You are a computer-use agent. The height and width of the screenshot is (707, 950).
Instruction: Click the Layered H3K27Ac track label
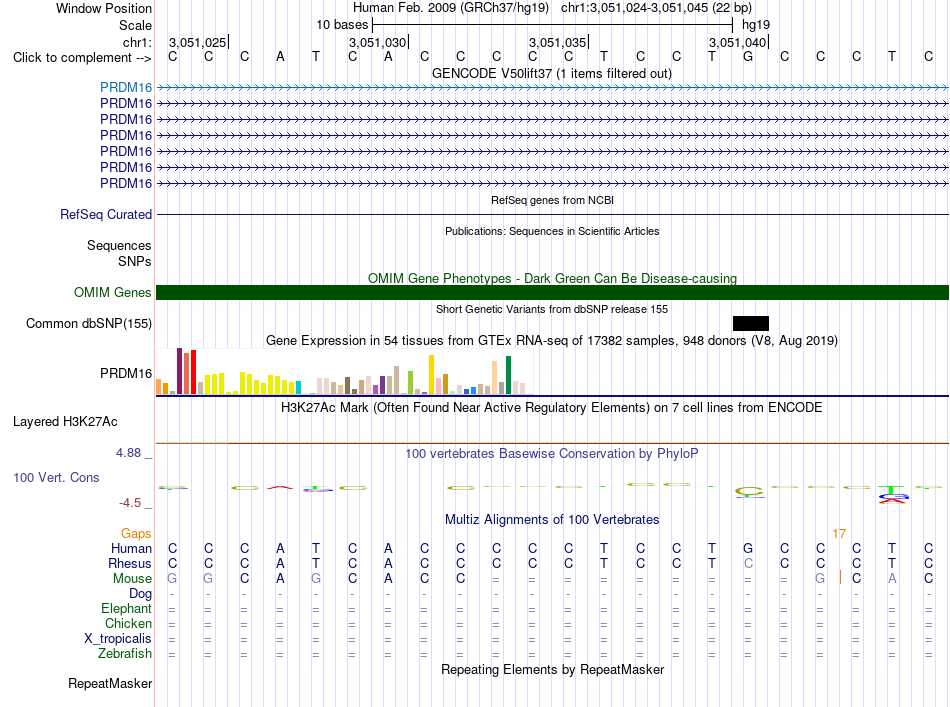coord(65,422)
